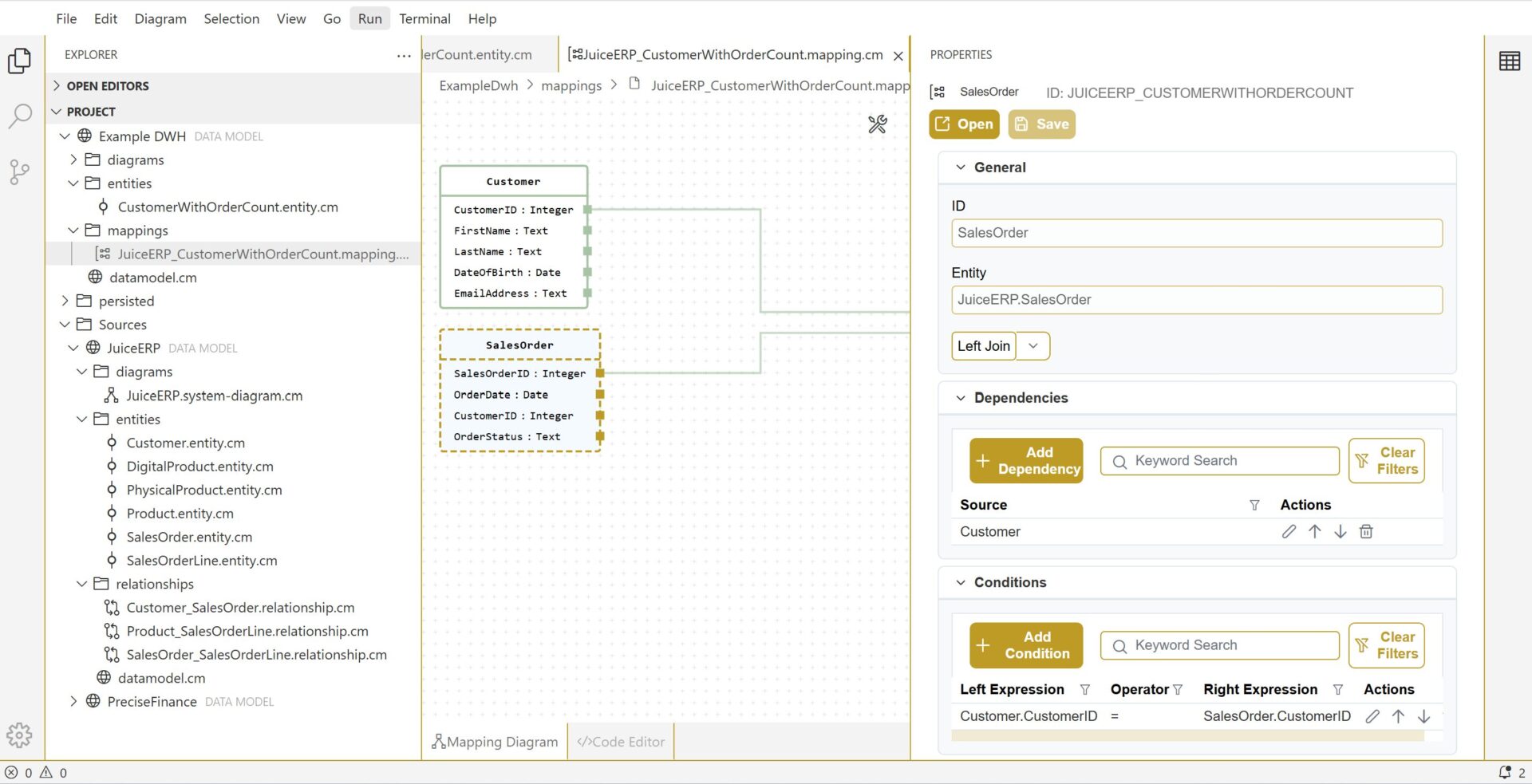Viewport: 1532px width, 784px height.
Task: Open the table view icon at top right
Action: point(1509,61)
